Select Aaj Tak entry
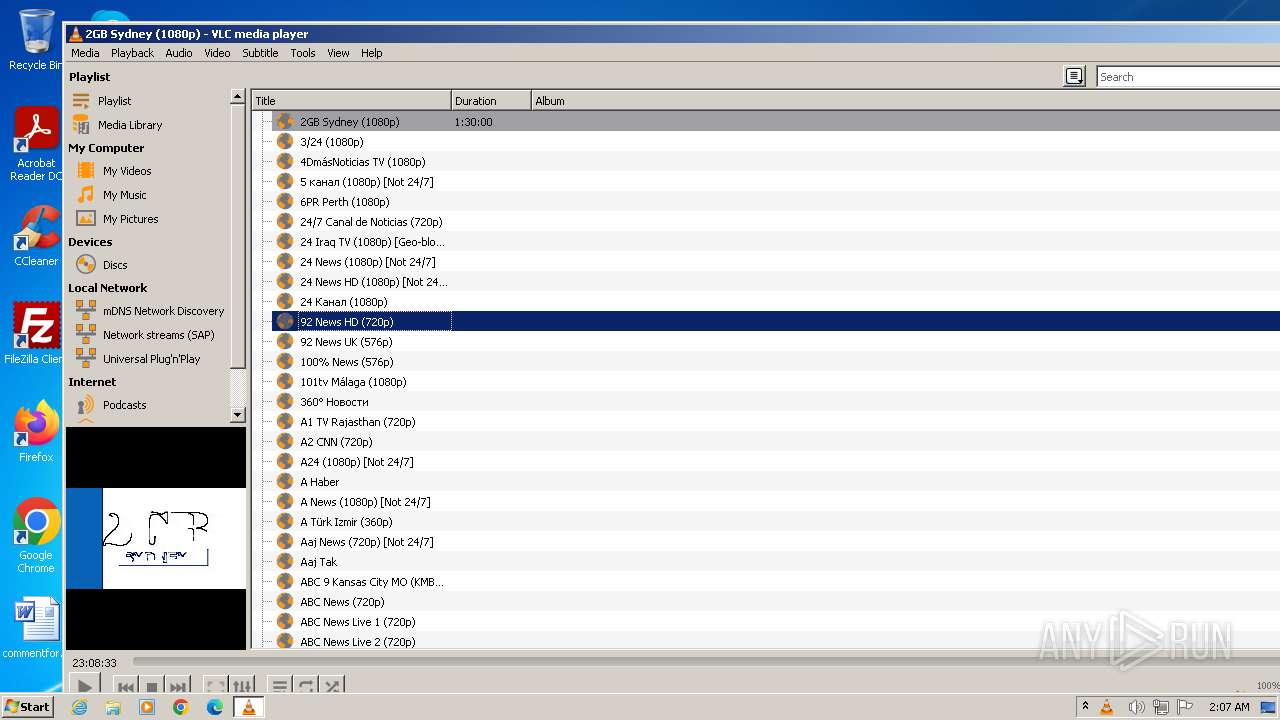This screenshot has height=720, width=1280. coord(776,562)
